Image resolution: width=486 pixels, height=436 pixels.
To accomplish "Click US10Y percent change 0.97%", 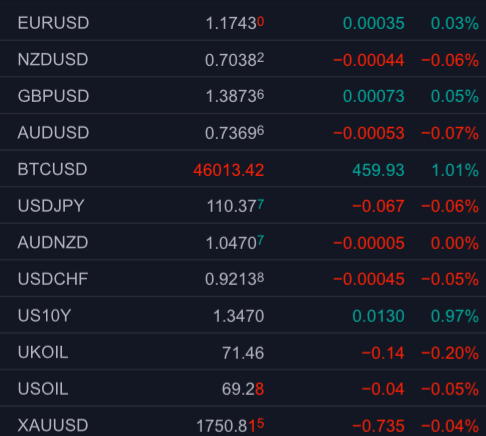I will 455,316.
